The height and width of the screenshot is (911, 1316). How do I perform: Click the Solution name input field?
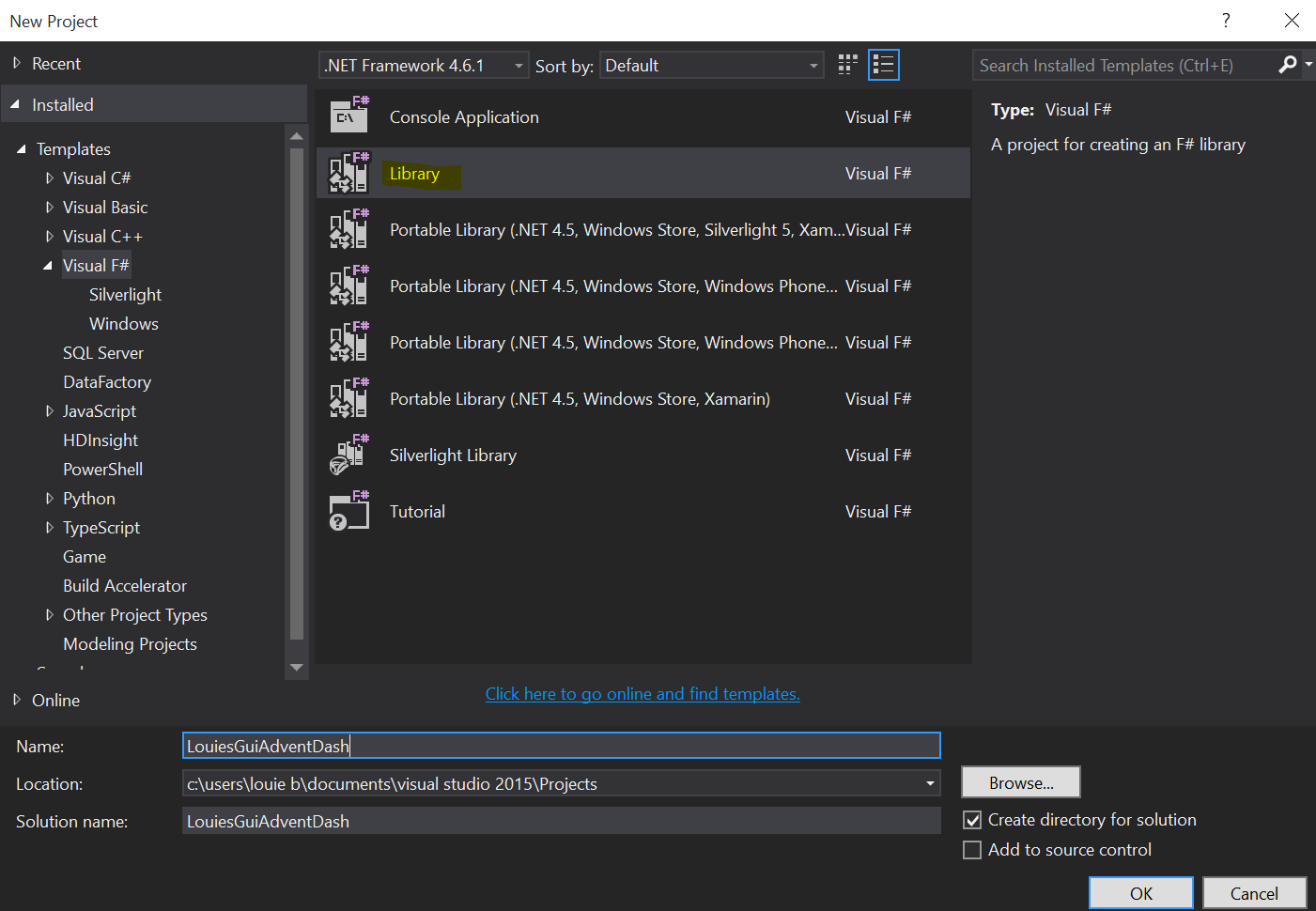pyautogui.click(x=561, y=821)
